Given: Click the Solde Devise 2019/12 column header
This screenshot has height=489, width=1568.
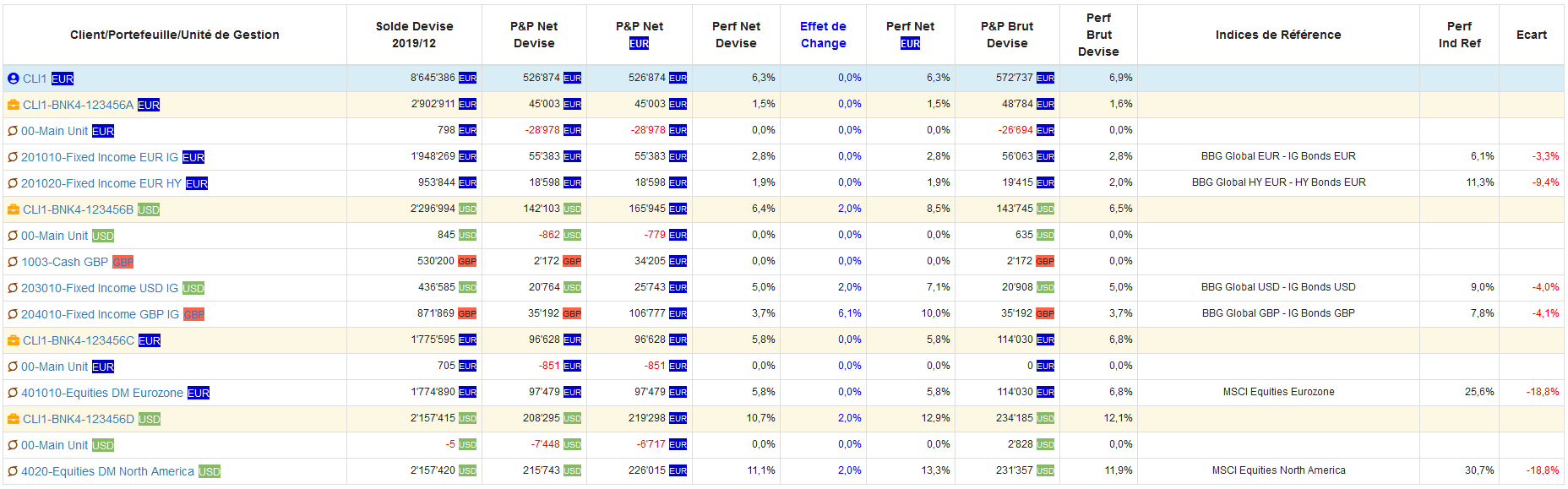Looking at the screenshot, I should pos(414,35).
